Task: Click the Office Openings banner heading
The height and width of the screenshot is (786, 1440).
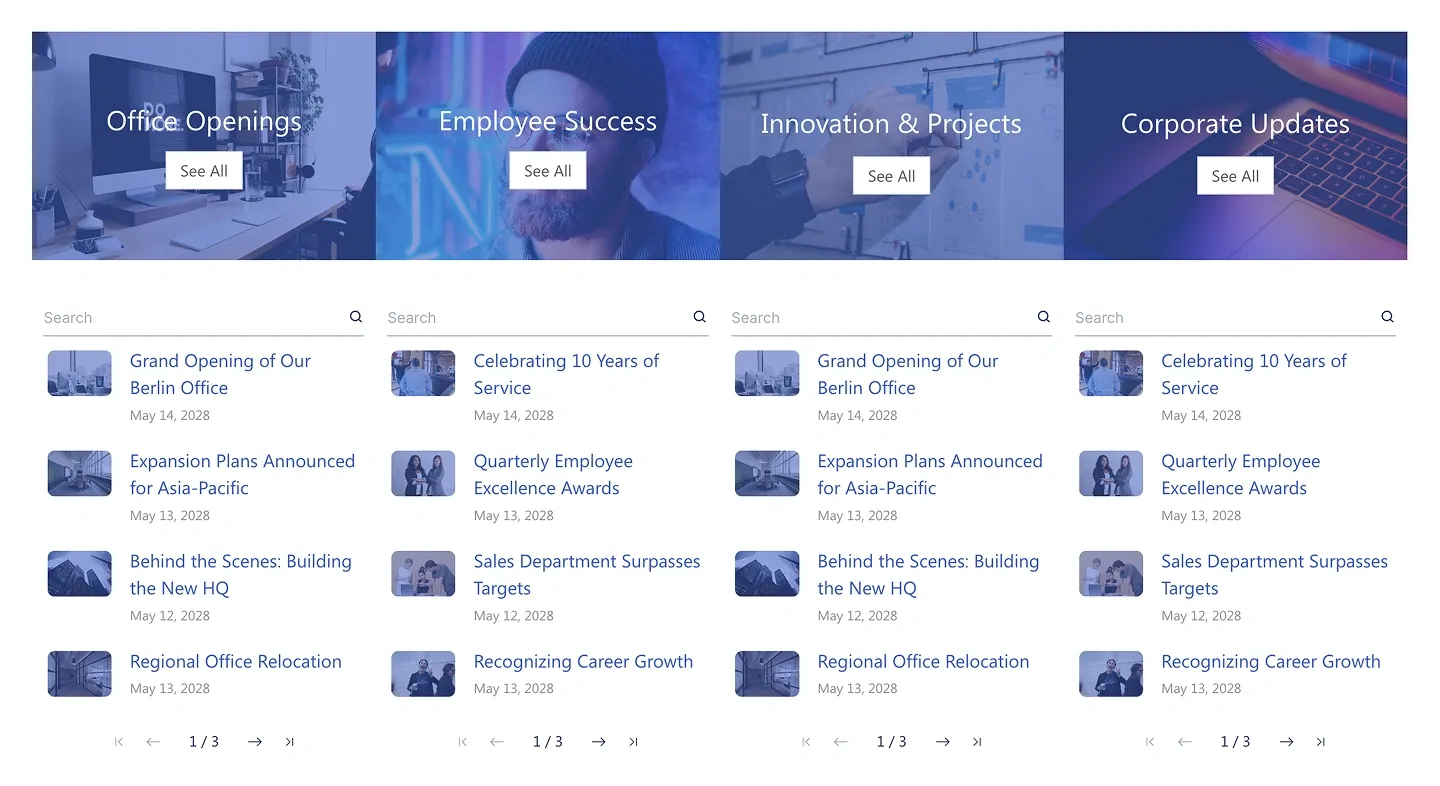Action: [x=204, y=121]
